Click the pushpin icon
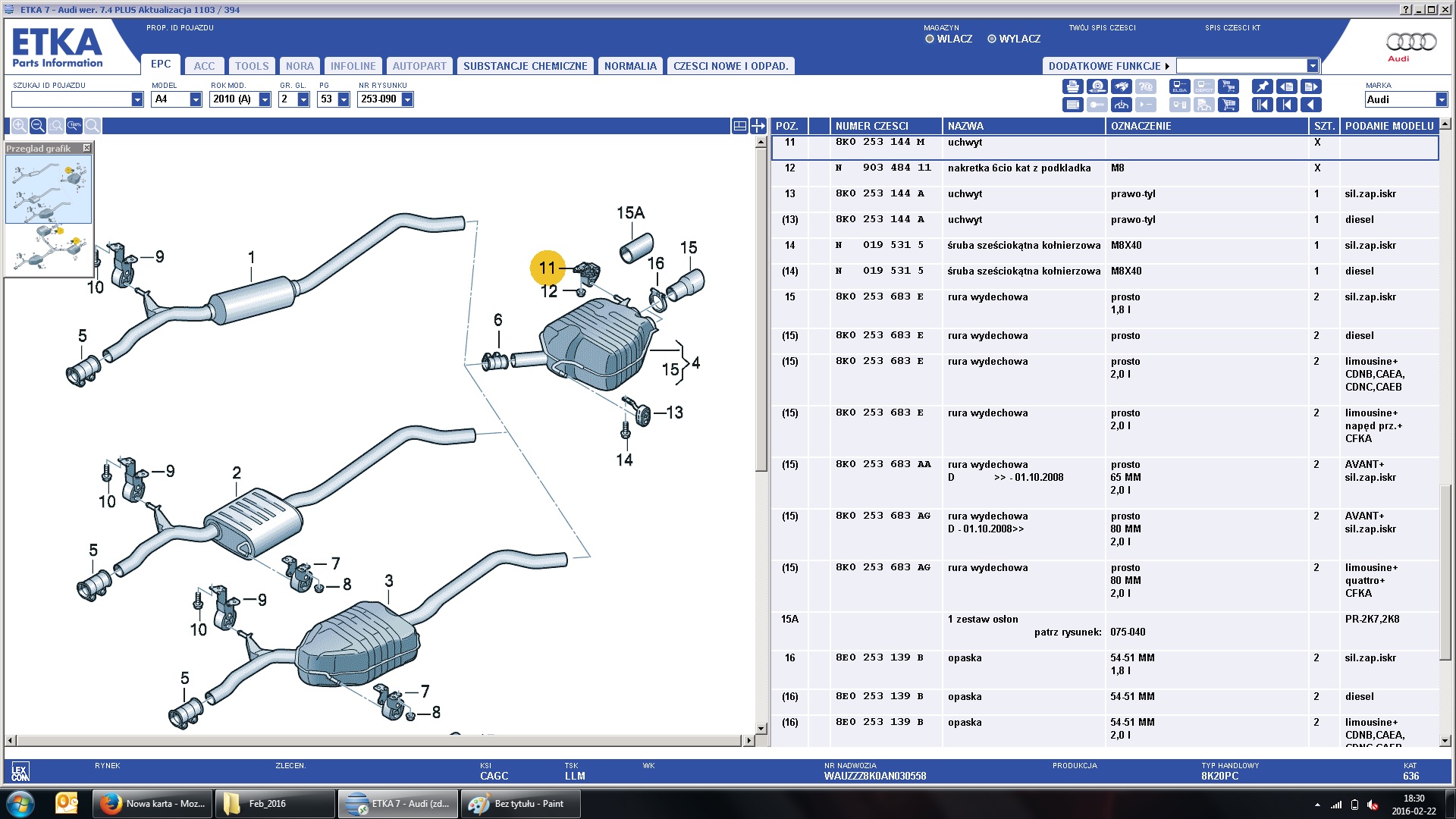 pos(1262,86)
